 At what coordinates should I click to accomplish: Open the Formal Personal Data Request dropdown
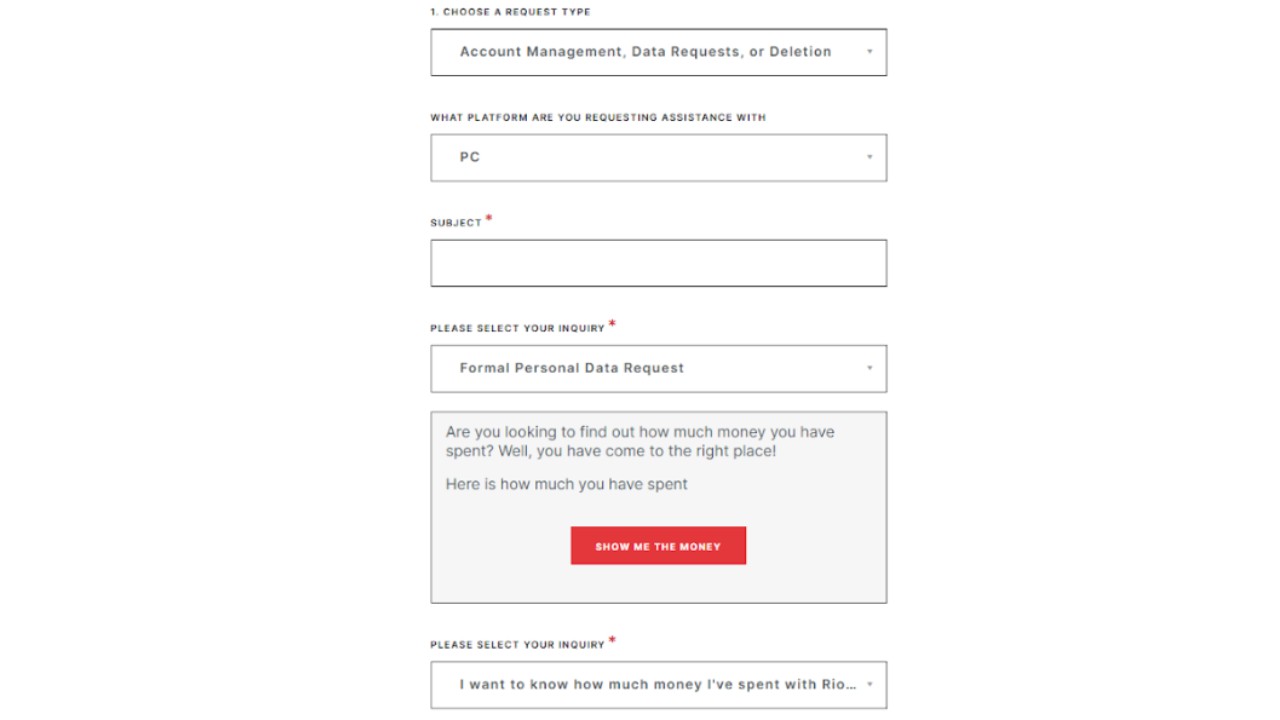pos(645,369)
